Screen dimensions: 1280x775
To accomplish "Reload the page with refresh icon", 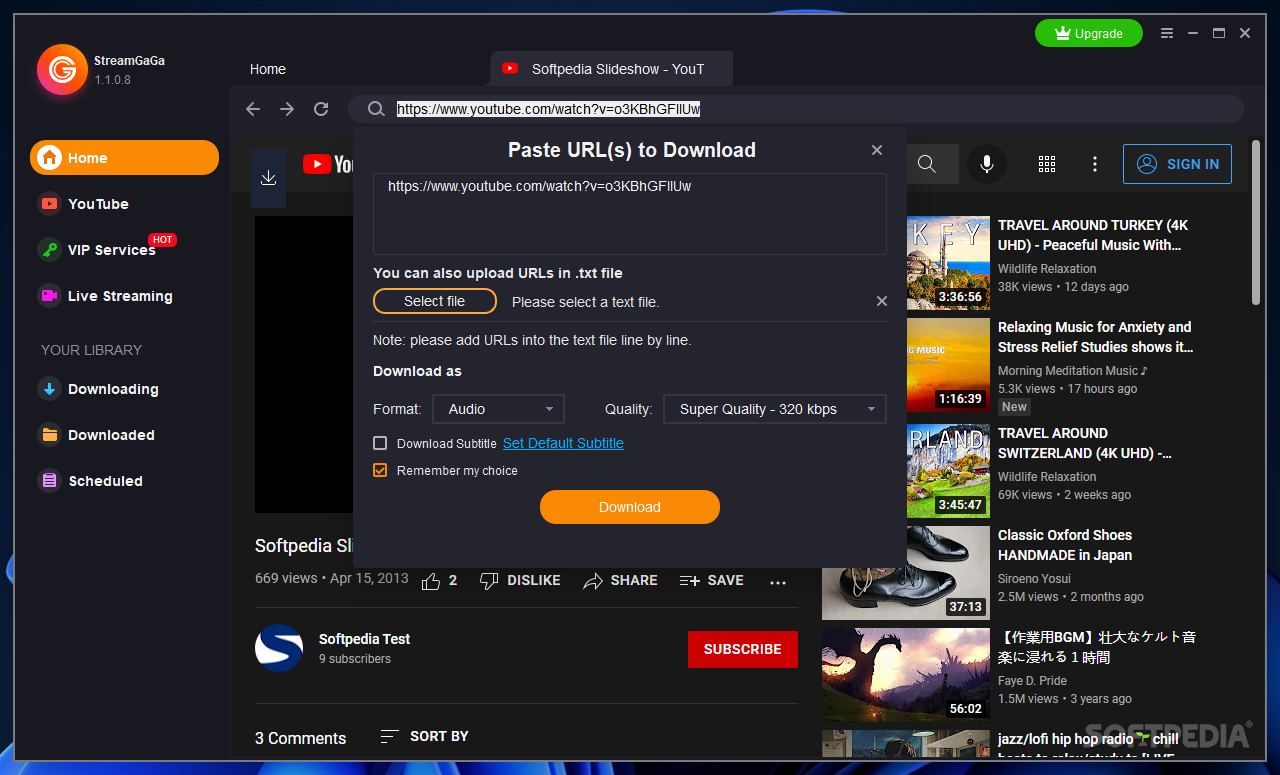I will coord(321,109).
